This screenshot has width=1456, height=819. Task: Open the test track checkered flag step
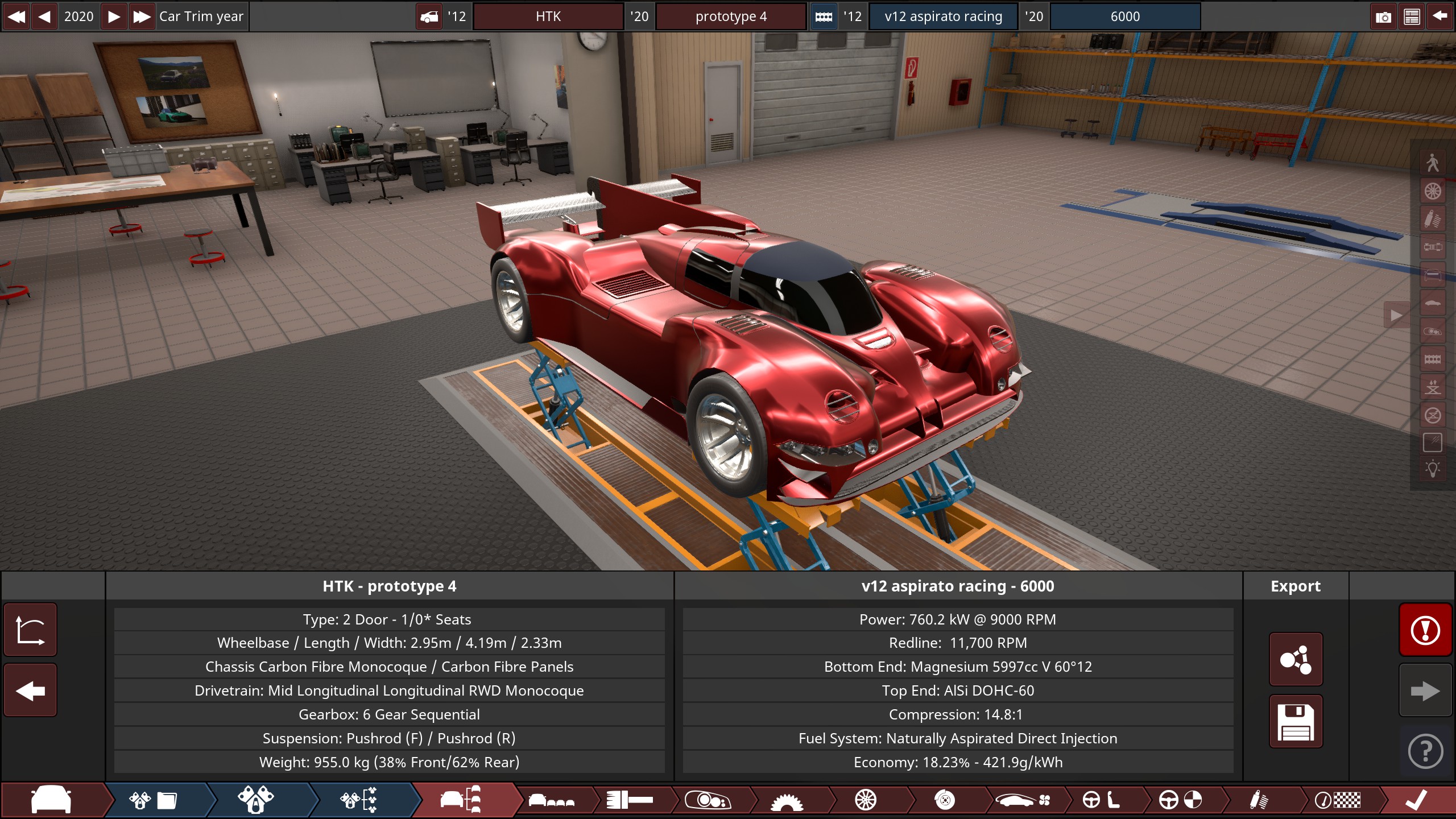(1337, 800)
